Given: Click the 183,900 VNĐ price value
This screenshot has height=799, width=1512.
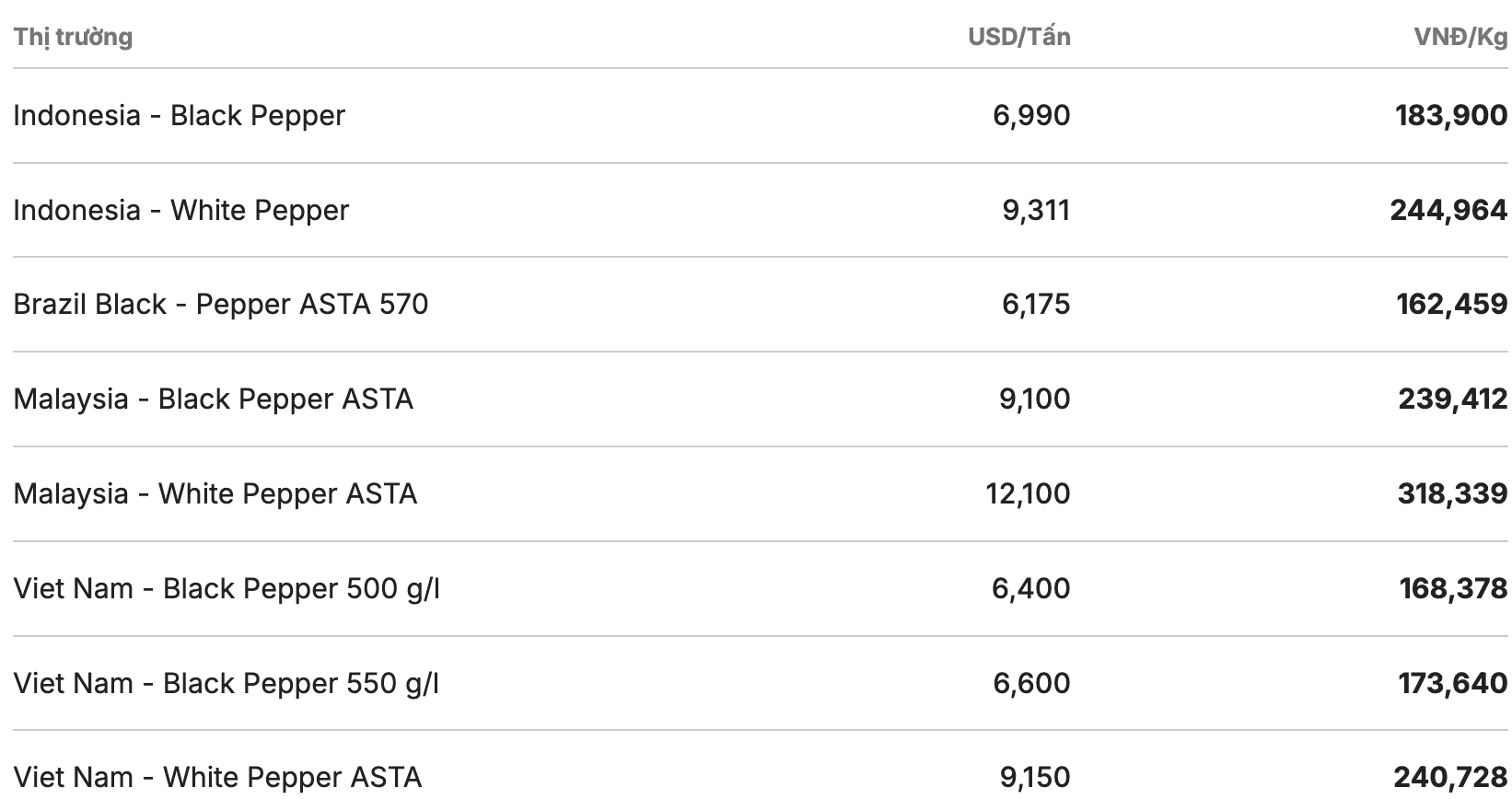Looking at the screenshot, I should point(1451,116).
